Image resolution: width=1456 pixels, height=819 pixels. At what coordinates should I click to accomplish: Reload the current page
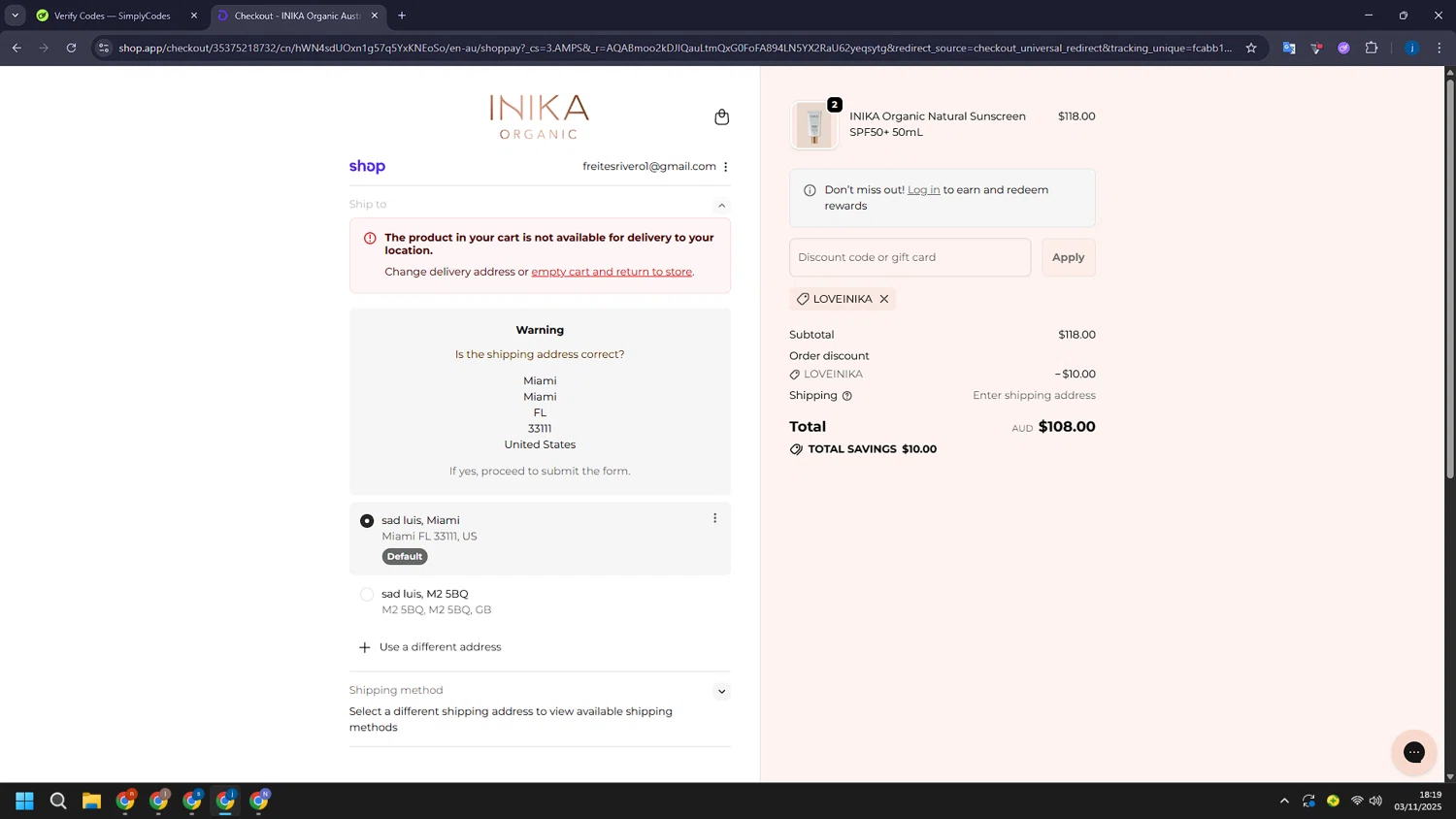[x=71, y=48]
